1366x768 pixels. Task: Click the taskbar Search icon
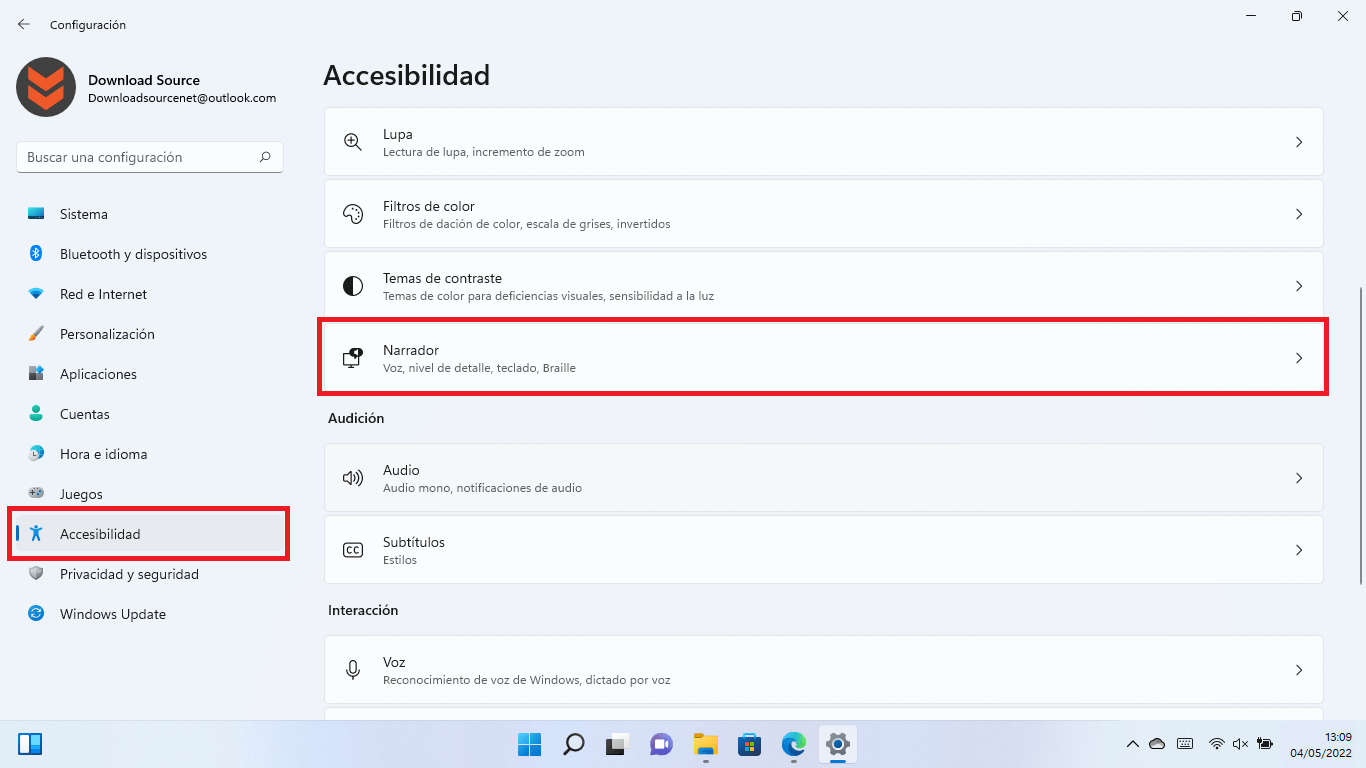(x=573, y=744)
